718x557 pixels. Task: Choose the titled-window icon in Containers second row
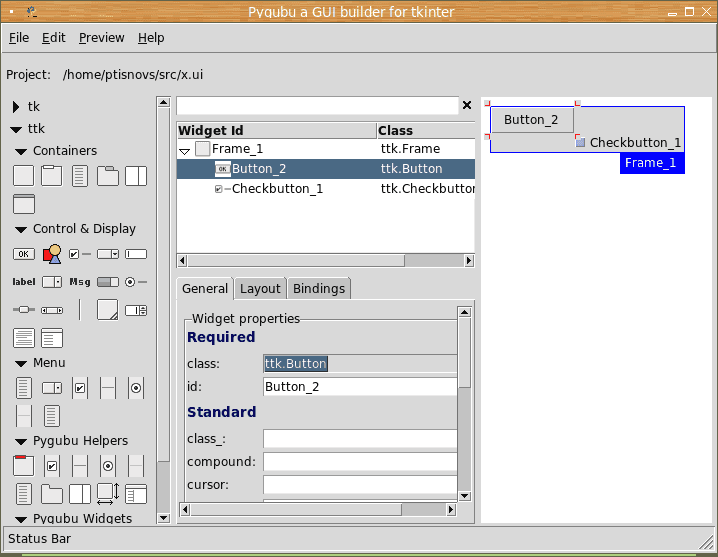(x=24, y=204)
